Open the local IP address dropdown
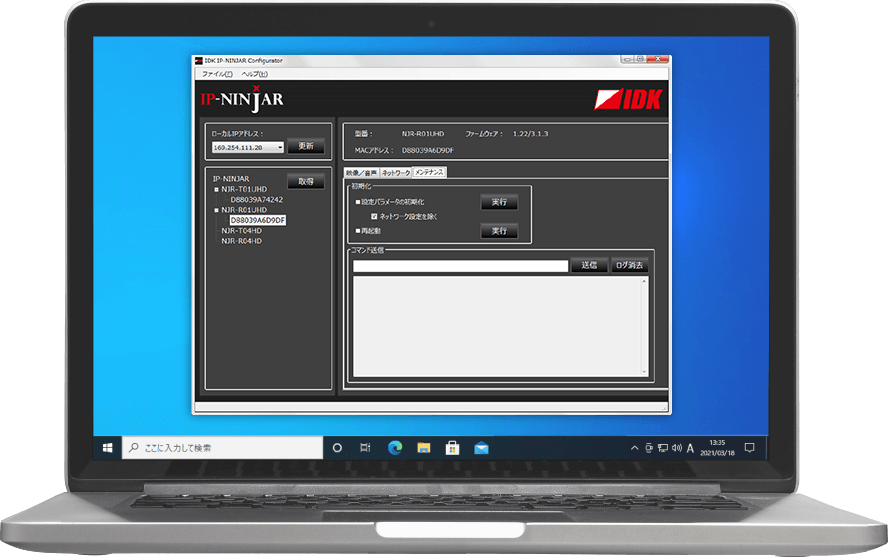 click(279, 147)
